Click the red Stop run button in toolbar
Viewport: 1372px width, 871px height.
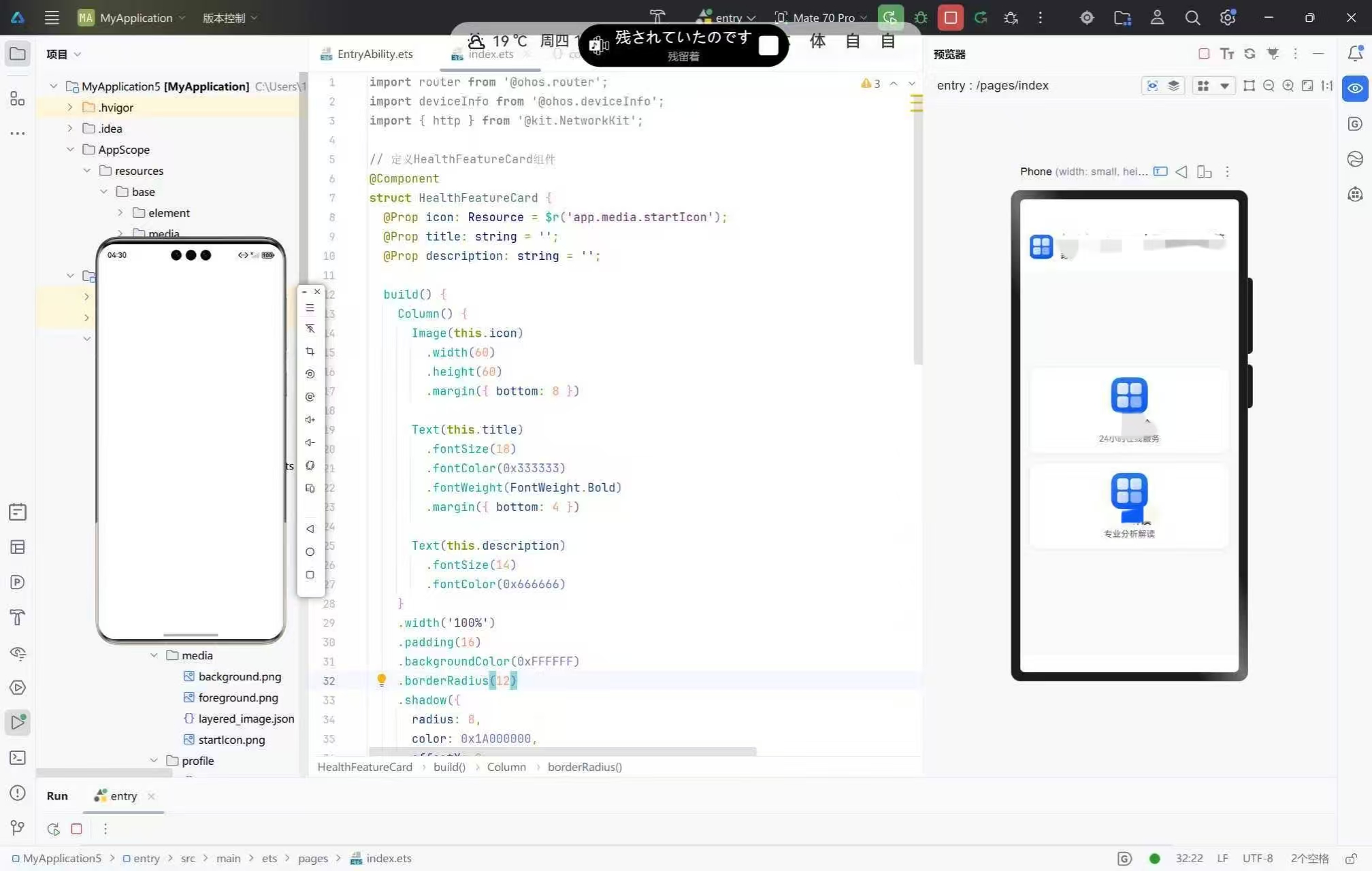point(950,18)
